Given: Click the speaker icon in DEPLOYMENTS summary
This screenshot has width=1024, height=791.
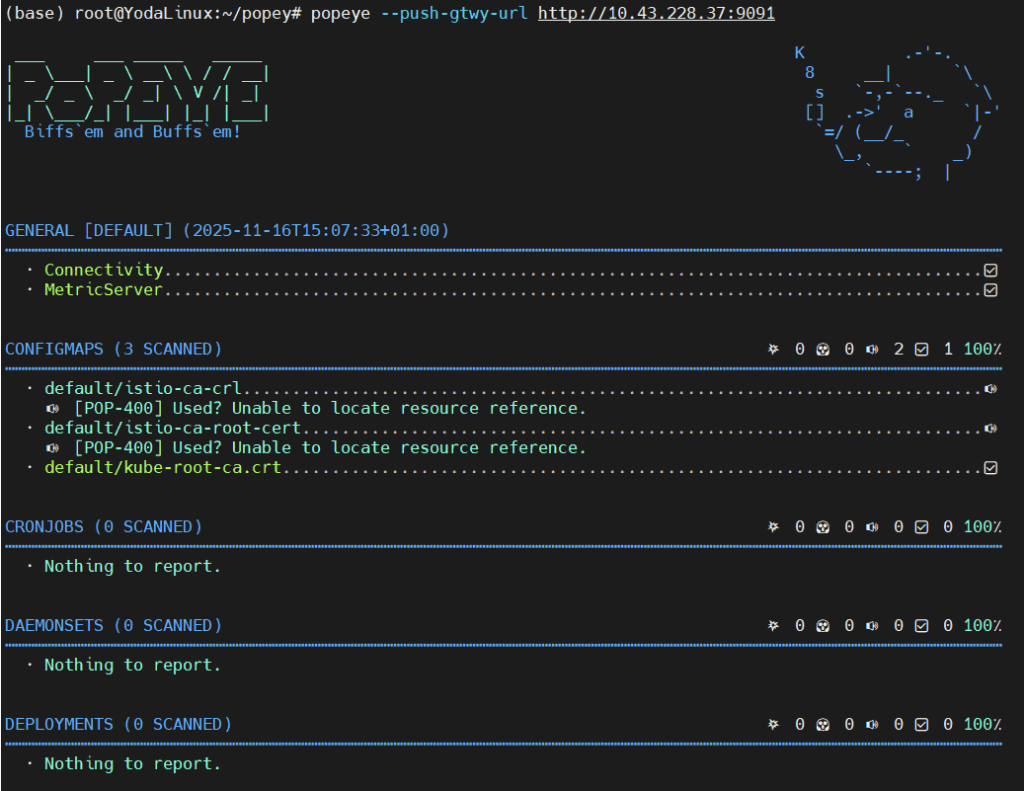Looking at the screenshot, I should (x=872, y=724).
